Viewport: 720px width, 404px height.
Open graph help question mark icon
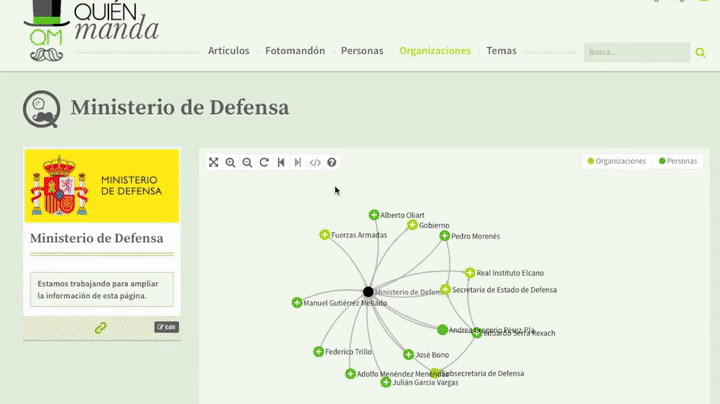point(332,162)
